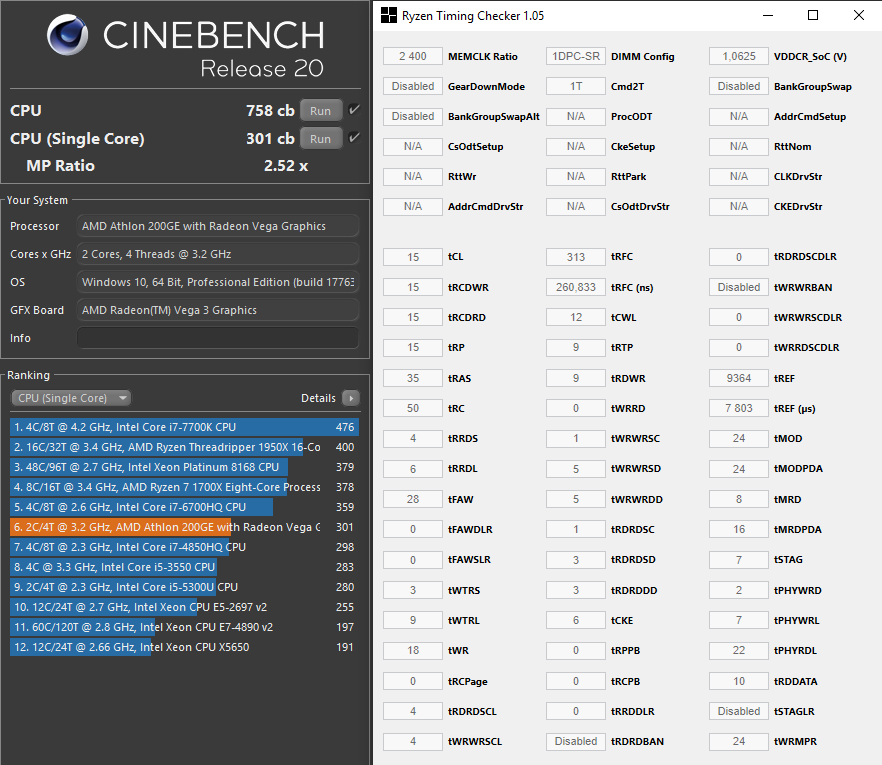Run the CPU multi-core benchmark
The width and height of the screenshot is (882, 765).
(x=321, y=111)
